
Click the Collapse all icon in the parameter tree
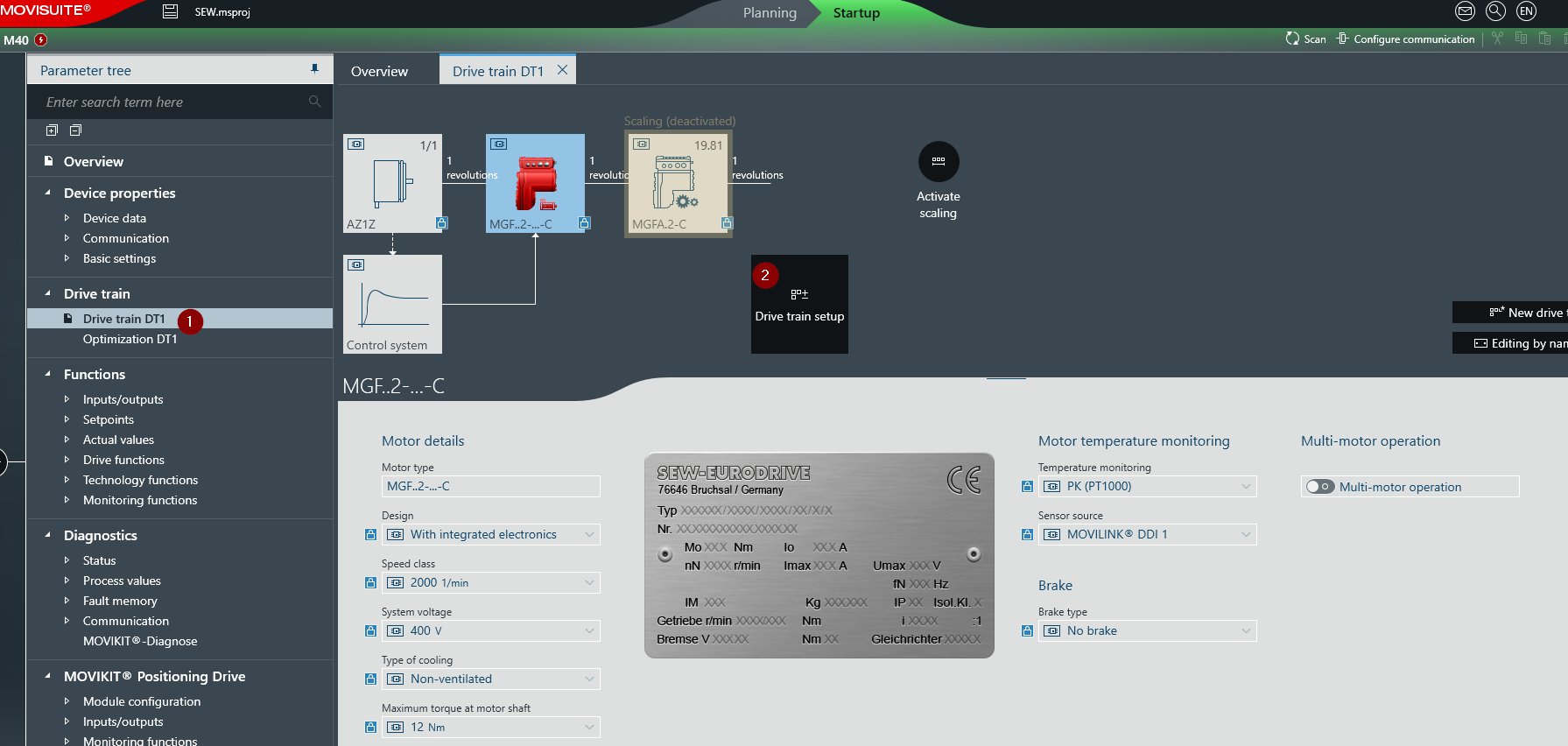click(75, 130)
